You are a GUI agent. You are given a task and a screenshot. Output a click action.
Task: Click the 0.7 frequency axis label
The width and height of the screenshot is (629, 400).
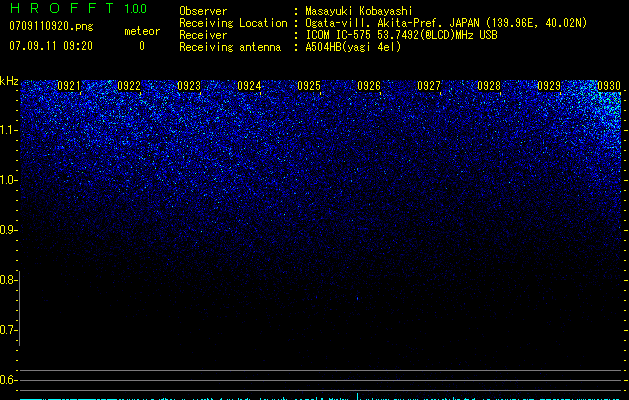coord(8,330)
